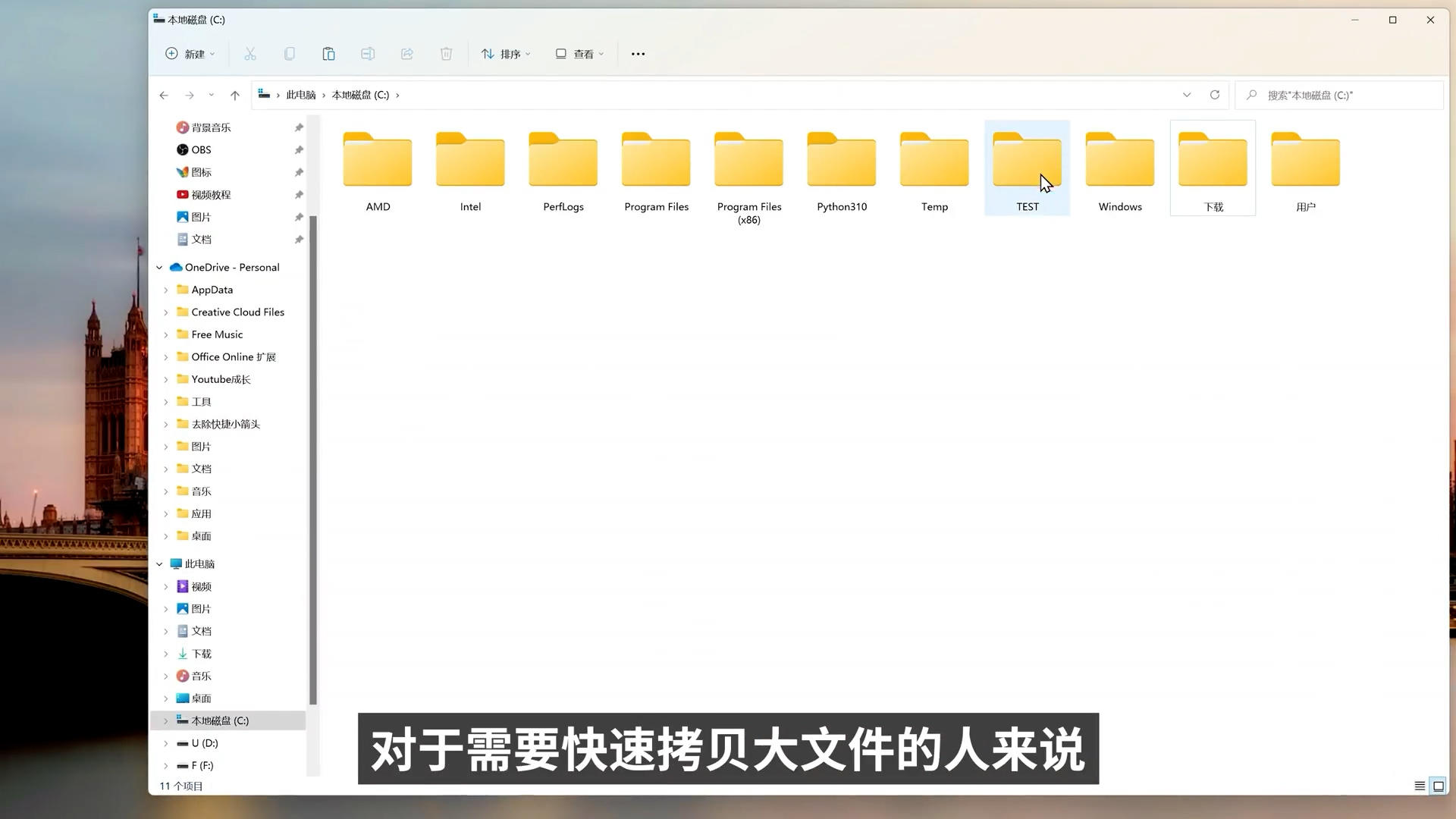Click the Copy icon in the toolbar
This screenshot has width=1456, height=819.
click(290, 53)
